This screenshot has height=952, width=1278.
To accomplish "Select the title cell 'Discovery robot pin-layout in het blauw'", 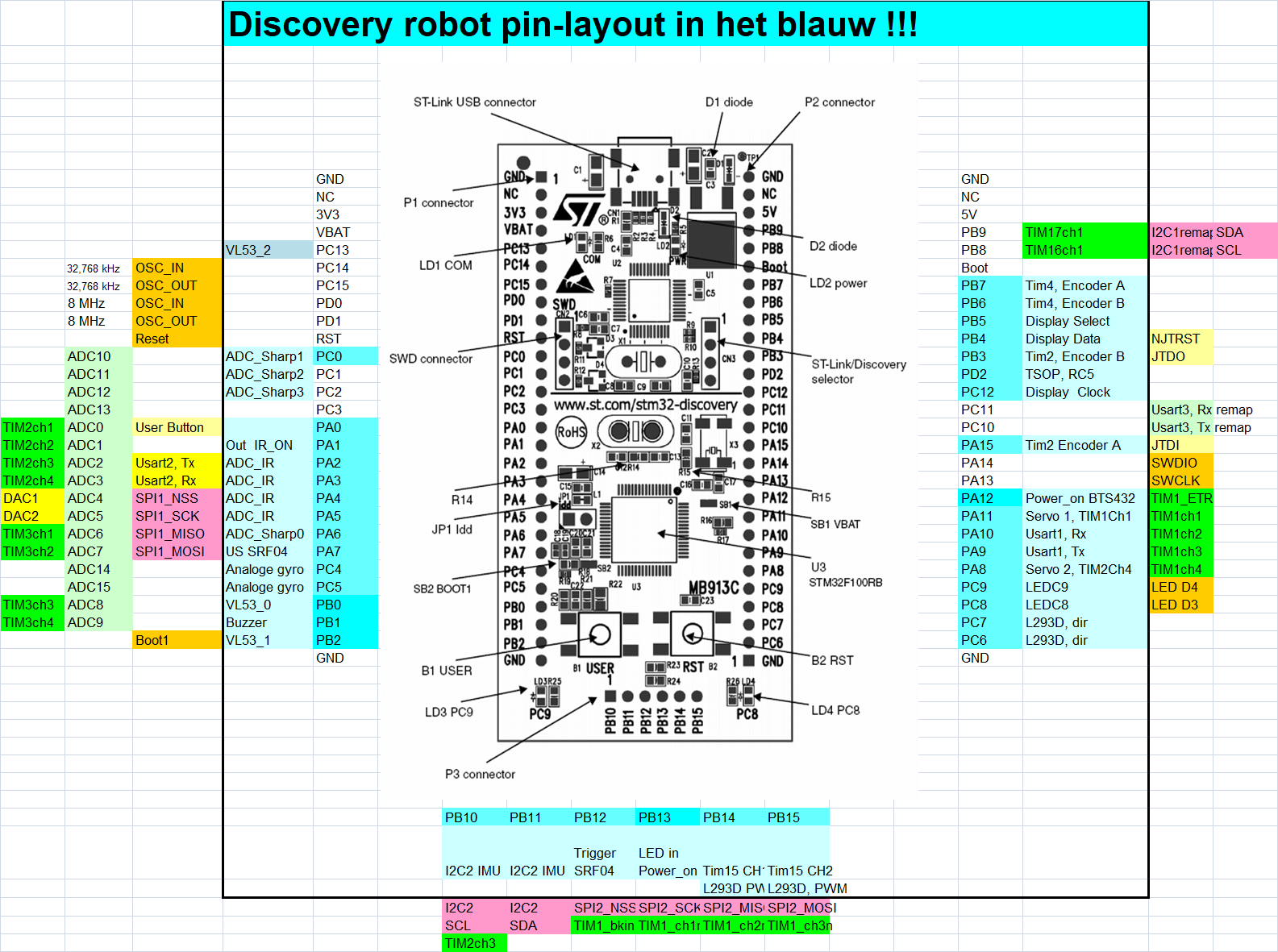I will pyautogui.click(x=685, y=24).
